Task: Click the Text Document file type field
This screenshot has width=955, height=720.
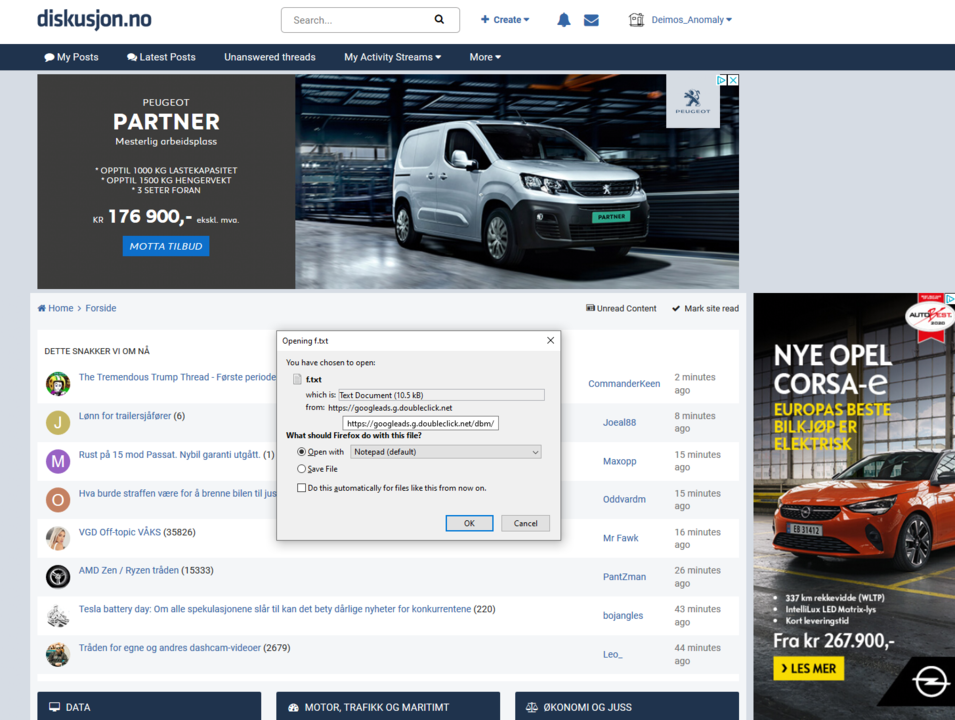Action: 441,395
